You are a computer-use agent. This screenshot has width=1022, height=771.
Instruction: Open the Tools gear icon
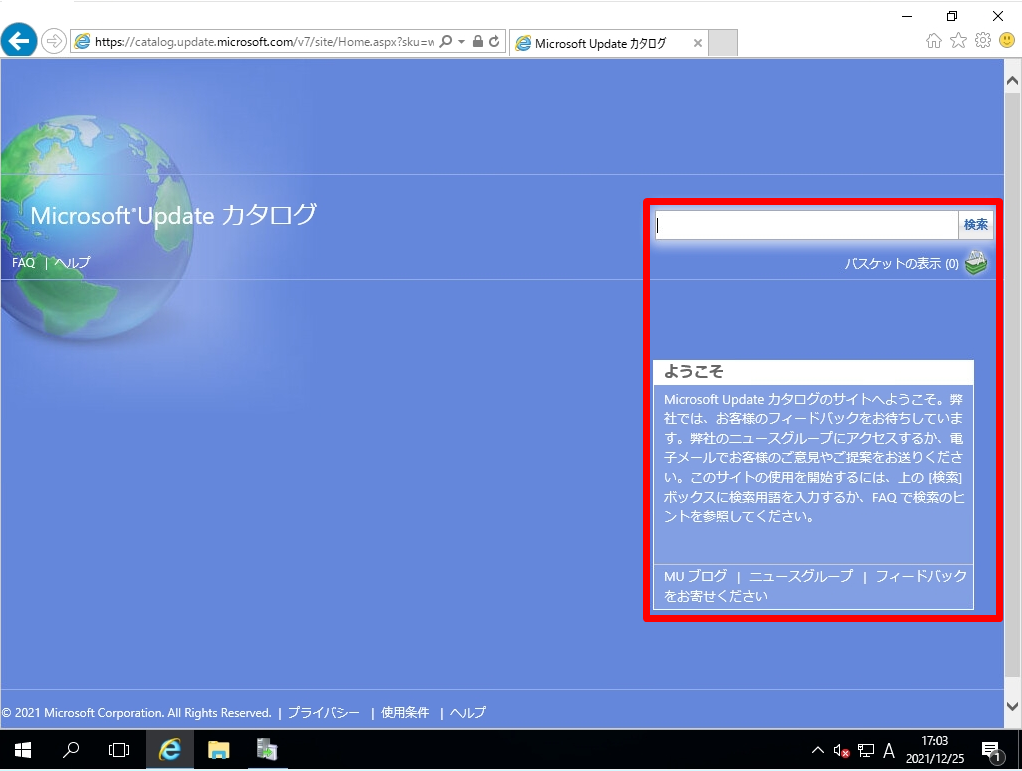click(x=983, y=40)
